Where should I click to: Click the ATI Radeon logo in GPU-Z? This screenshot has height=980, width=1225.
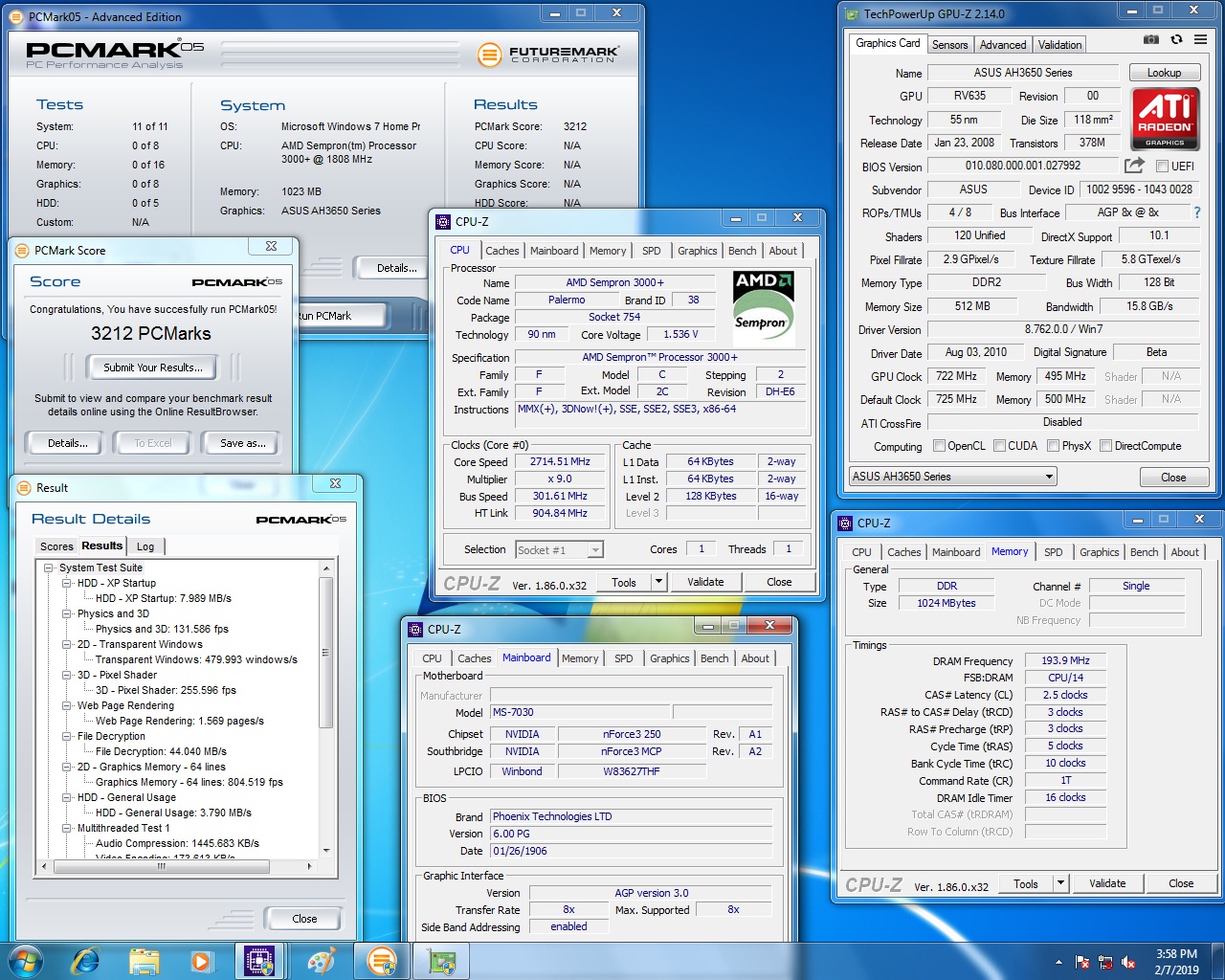[1165, 119]
